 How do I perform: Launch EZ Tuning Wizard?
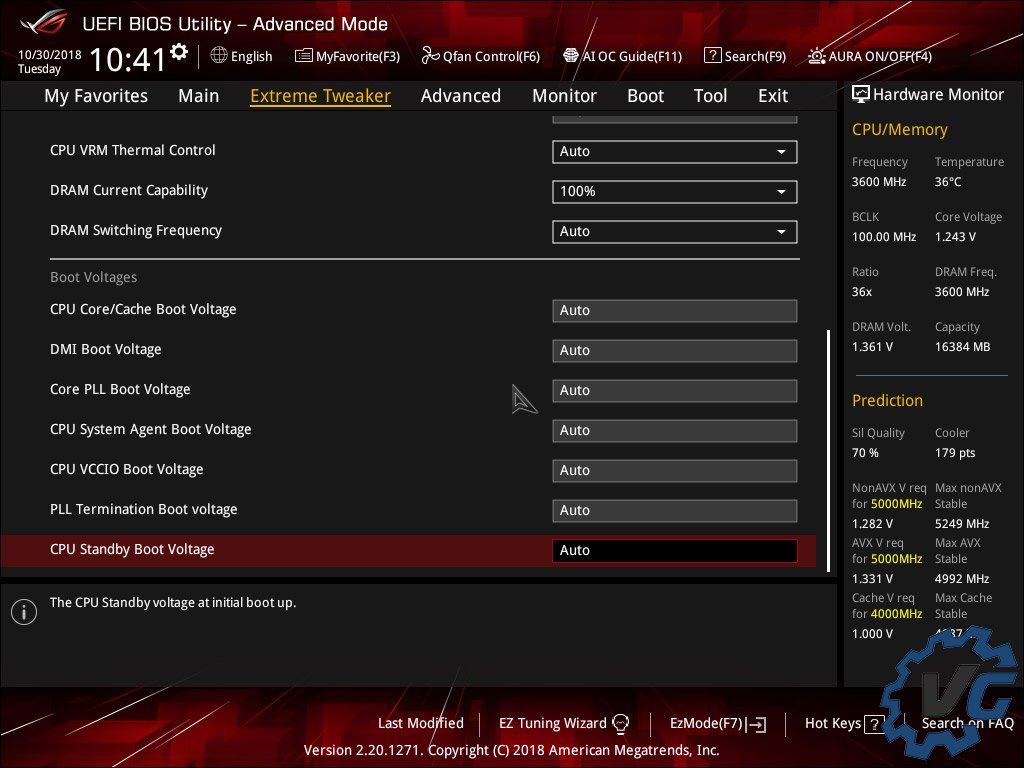(552, 723)
